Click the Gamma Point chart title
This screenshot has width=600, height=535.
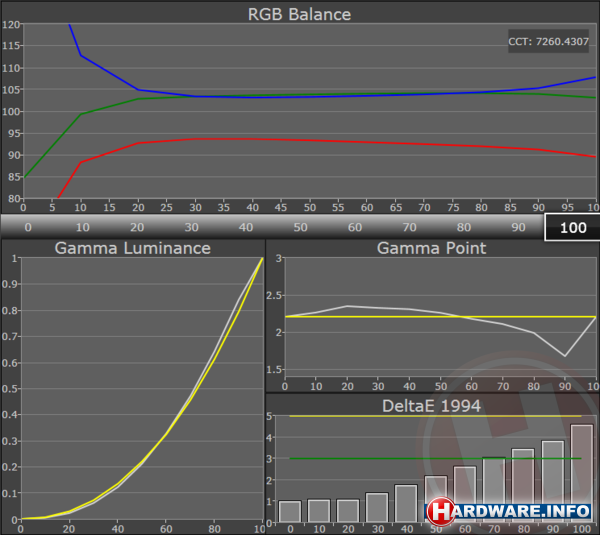click(x=431, y=248)
